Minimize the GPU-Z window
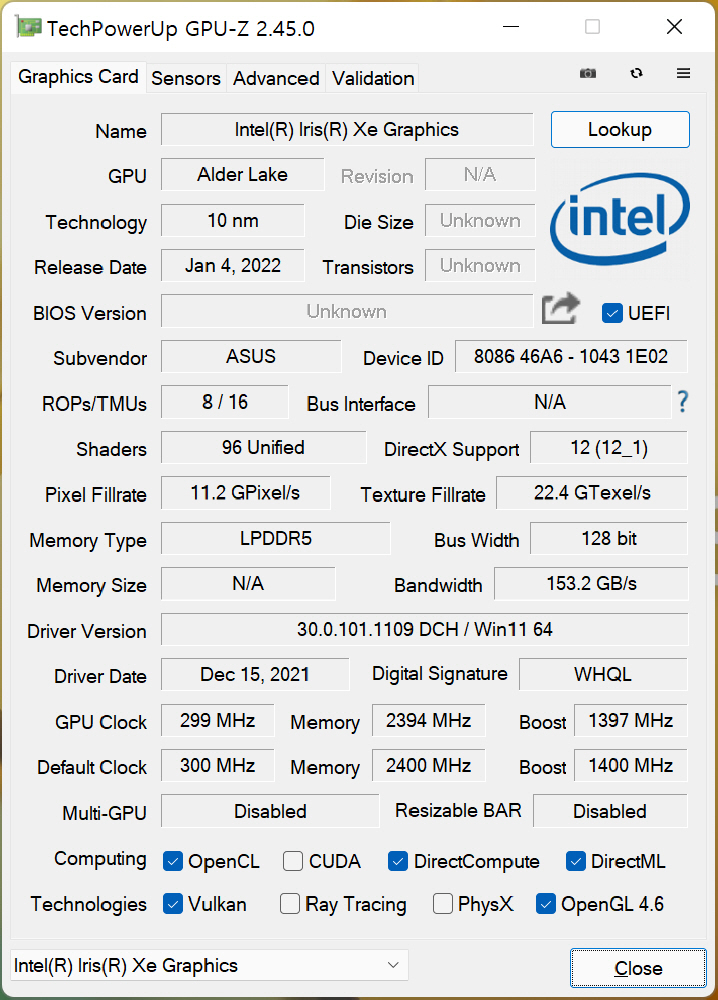 511,27
